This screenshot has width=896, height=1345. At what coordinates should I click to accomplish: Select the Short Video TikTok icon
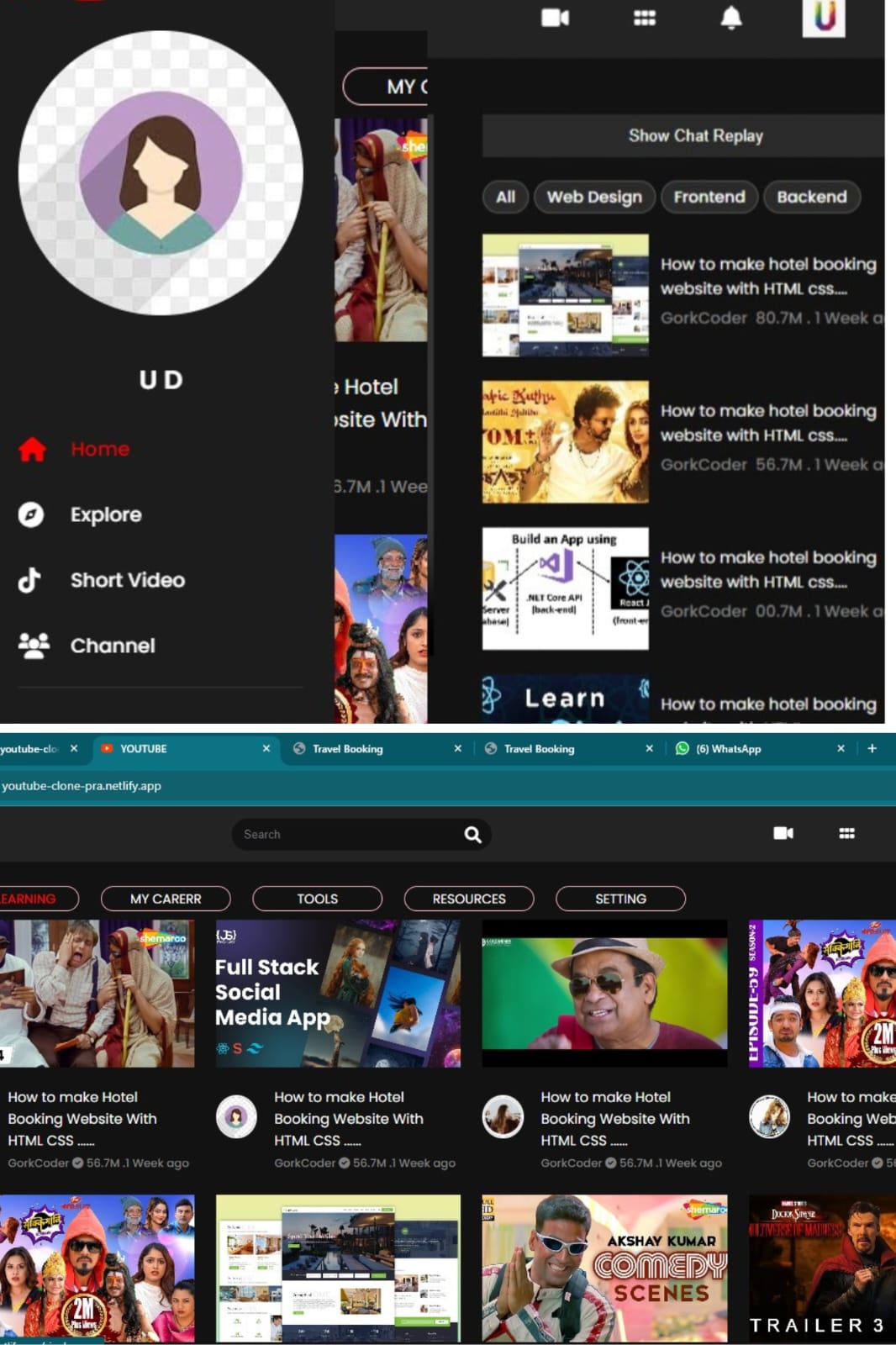(x=30, y=580)
